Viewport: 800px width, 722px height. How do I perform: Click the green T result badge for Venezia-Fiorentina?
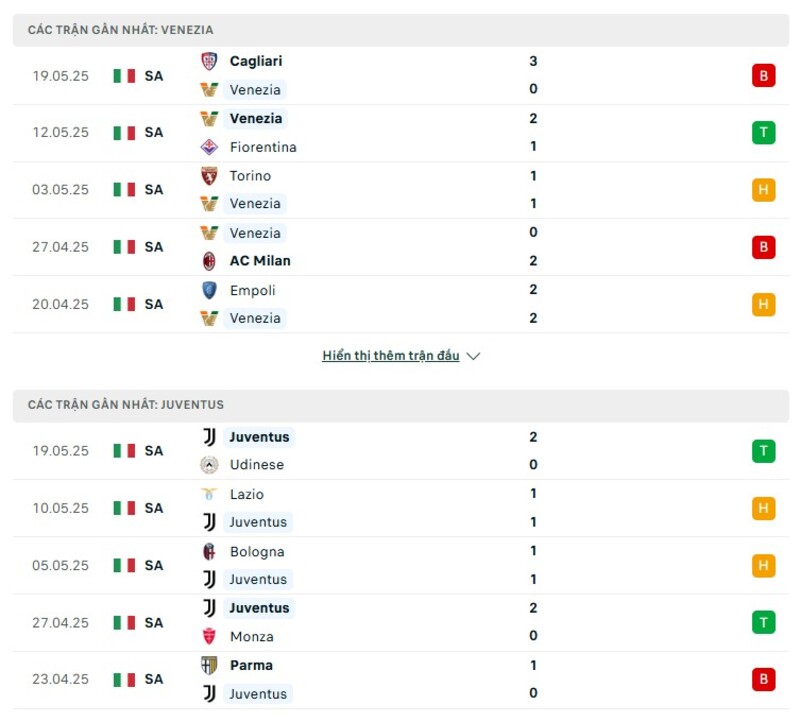(766, 132)
